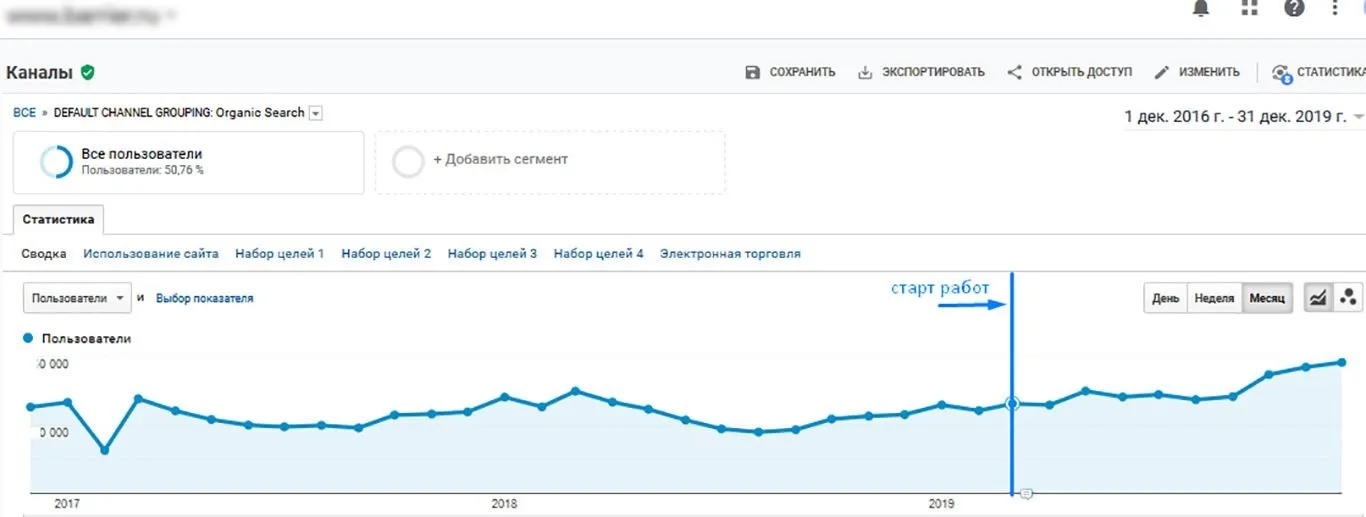Select the Неделя time granularity
The height and width of the screenshot is (517, 1366).
(1214, 298)
